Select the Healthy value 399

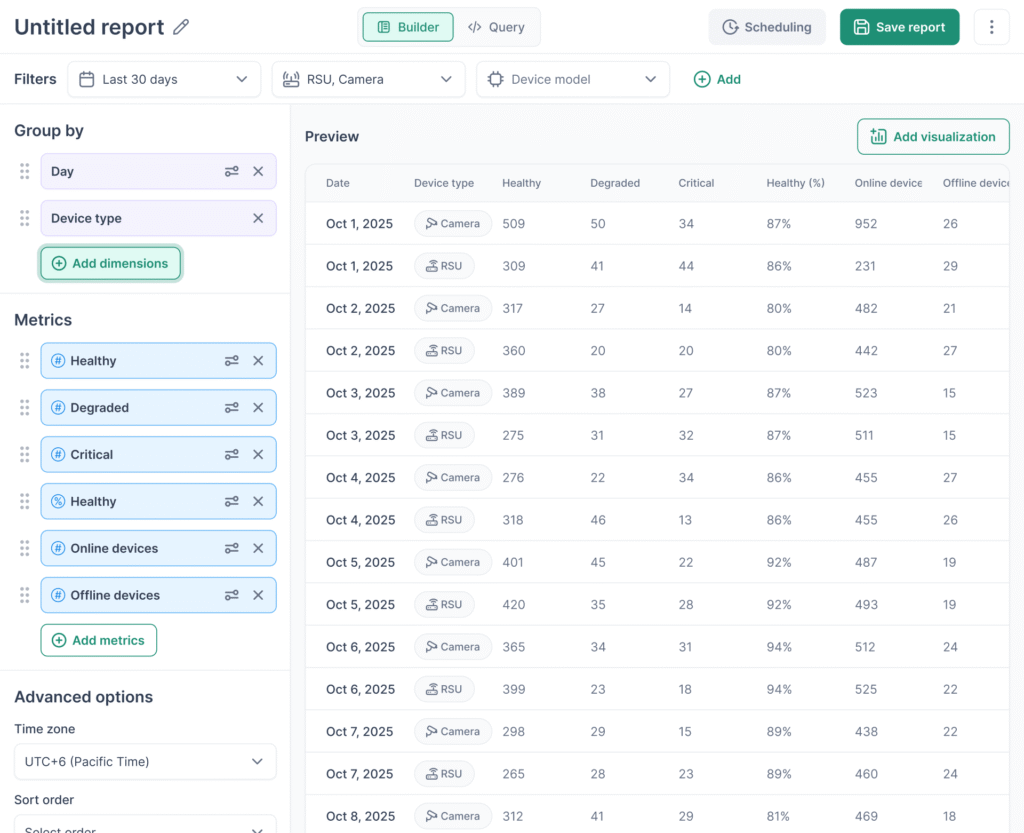513,689
